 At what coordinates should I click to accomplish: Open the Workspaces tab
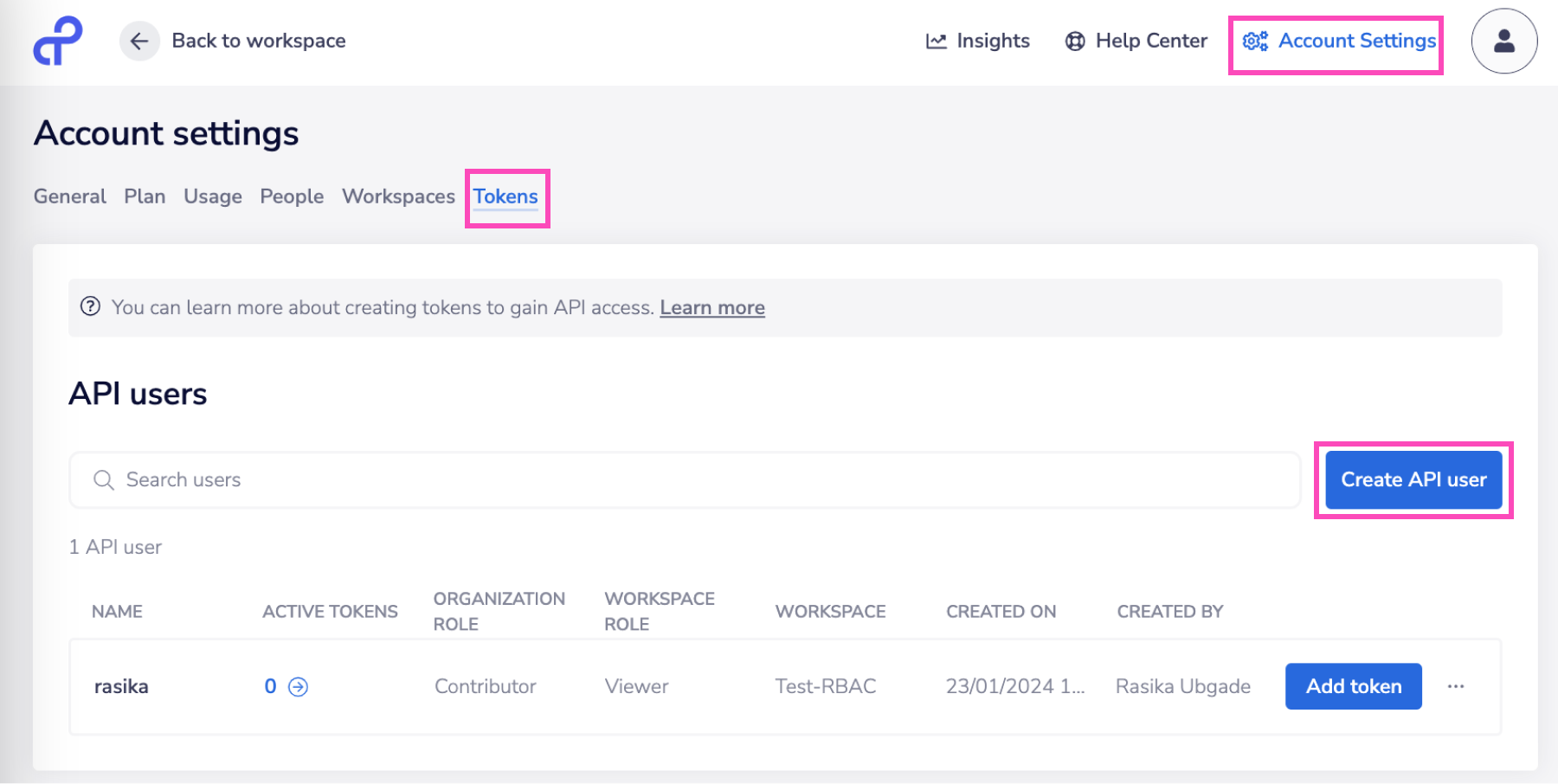398,196
